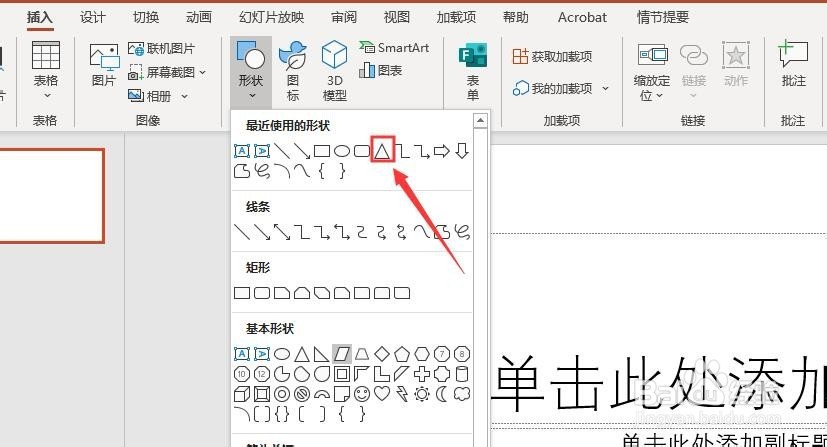The image size is (827, 447).
Task: Select first plain rectangle under 矩形 section
Action: (x=242, y=293)
